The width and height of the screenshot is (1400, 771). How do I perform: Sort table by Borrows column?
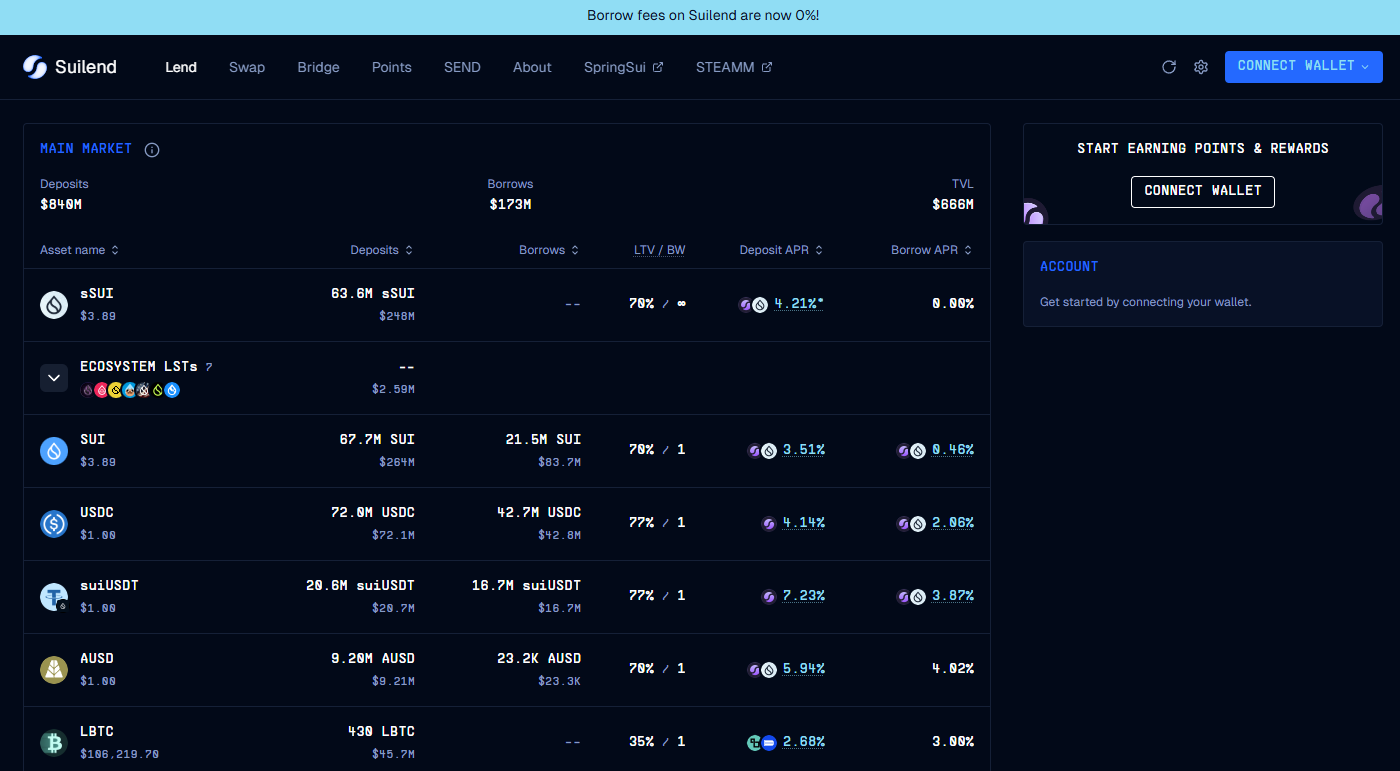click(549, 250)
